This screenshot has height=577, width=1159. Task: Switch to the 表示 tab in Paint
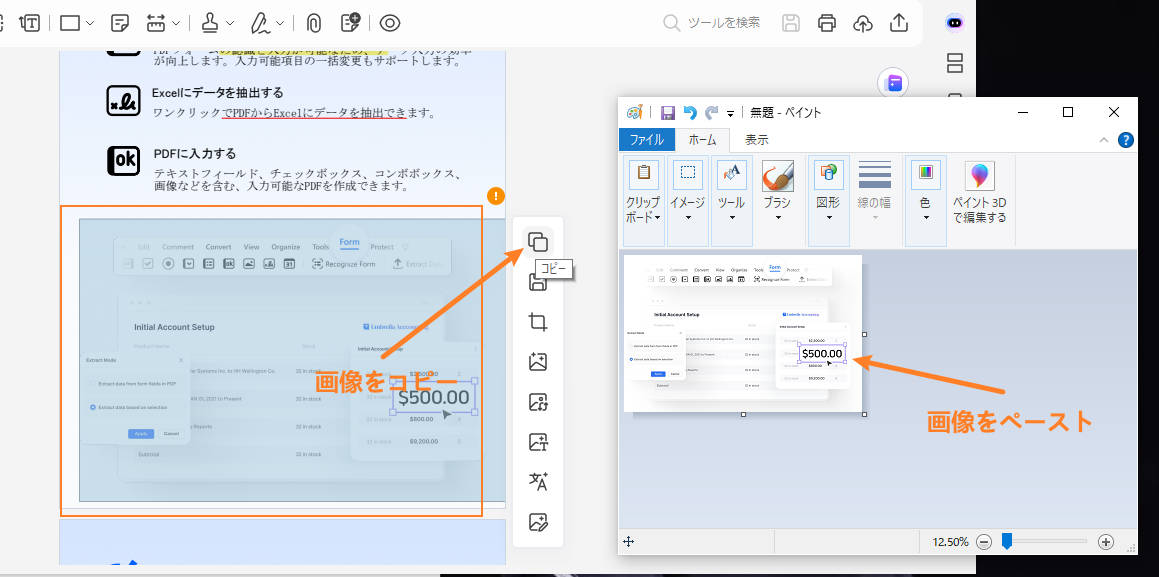[755, 139]
